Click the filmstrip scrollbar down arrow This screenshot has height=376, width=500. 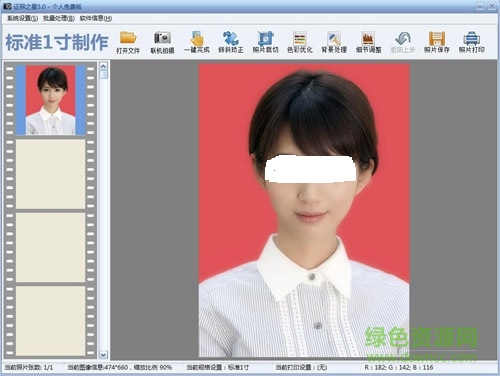[103, 355]
